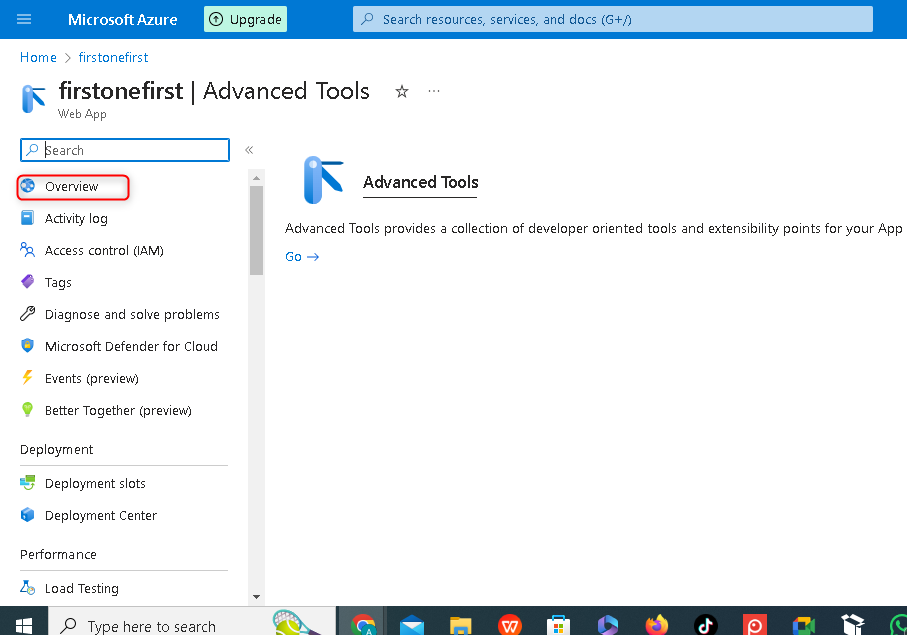Click the Windows taskbar search box
The width and height of the screenshot is (907, 635).
(191, 623)
